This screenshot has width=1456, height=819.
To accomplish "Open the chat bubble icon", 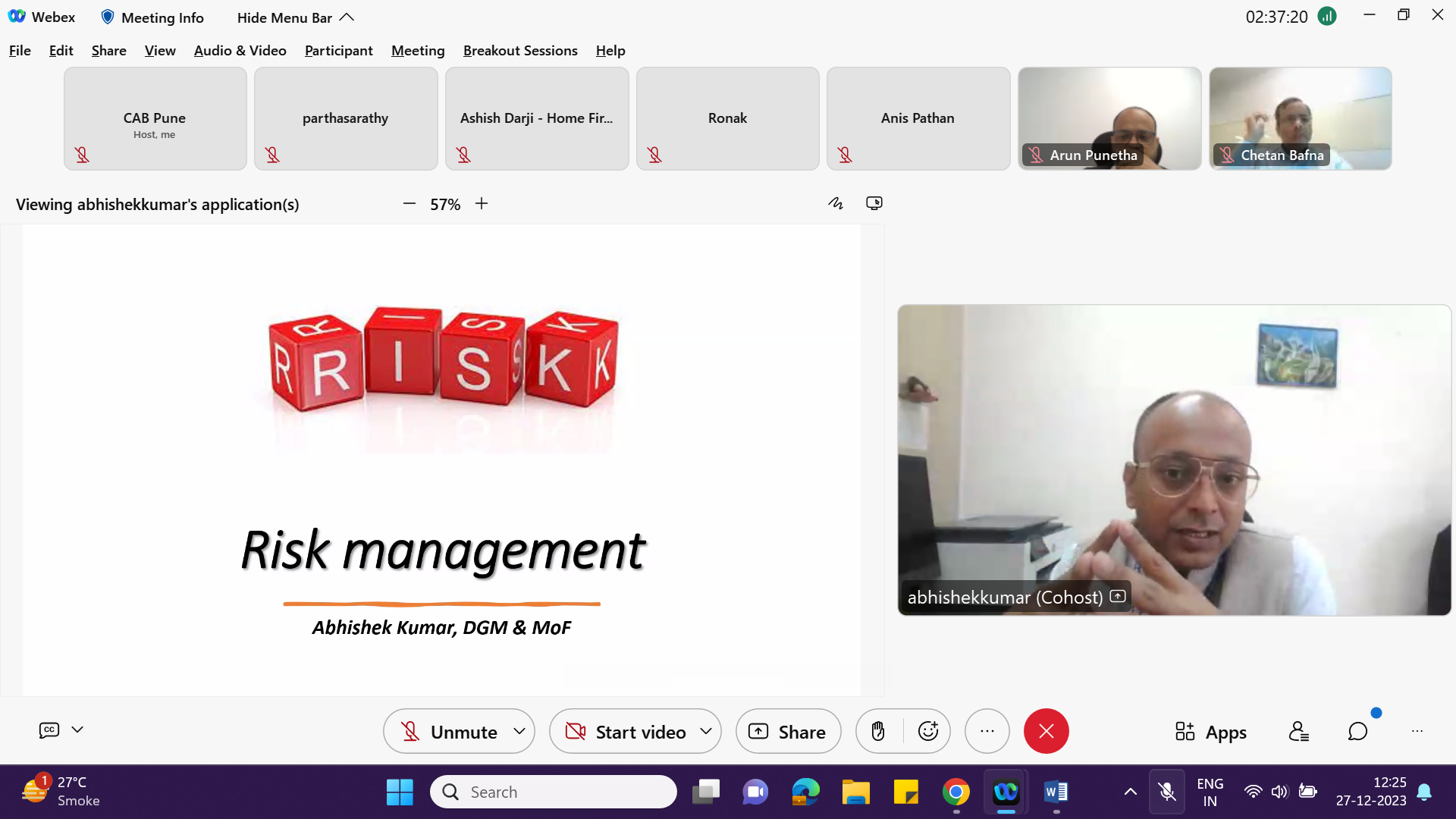I will pyautogui.click(x=1357, y=731).
